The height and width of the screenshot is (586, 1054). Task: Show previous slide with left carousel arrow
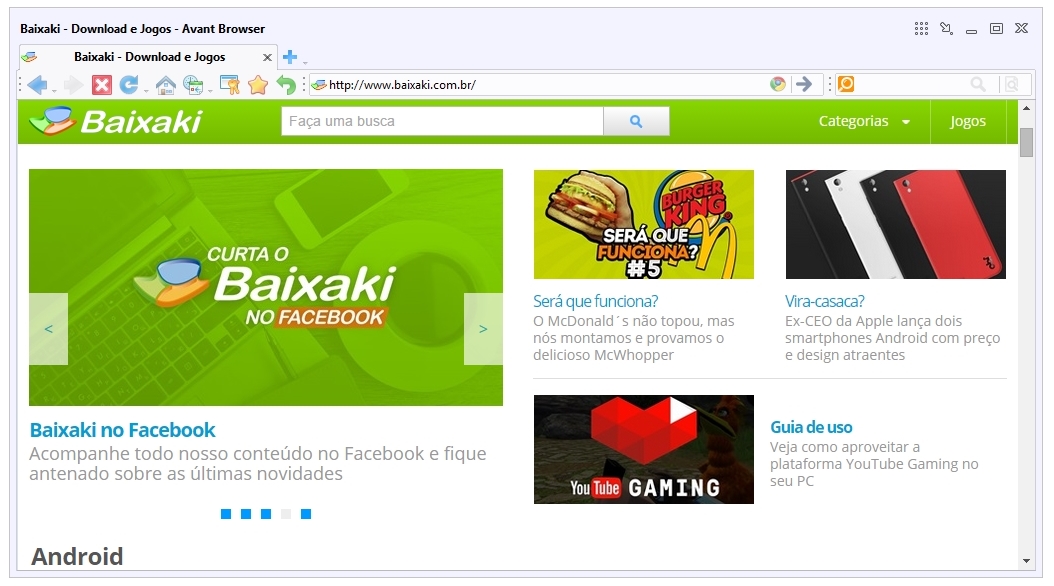click(x=48, y=329)
